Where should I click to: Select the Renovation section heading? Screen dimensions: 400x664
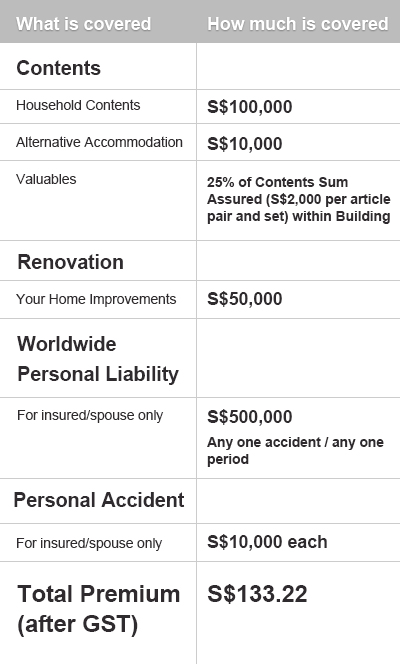(x=70, y=262)
